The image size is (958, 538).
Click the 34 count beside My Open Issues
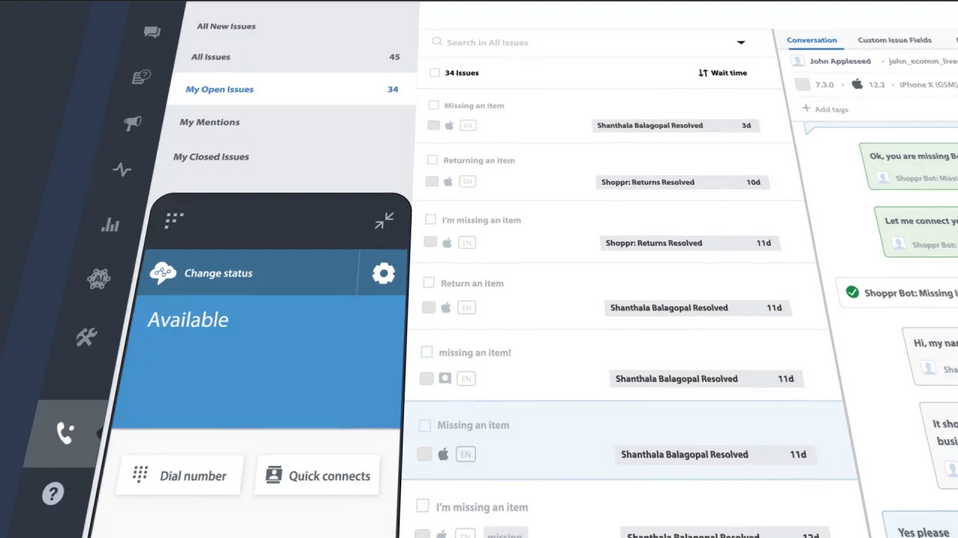click(x=393, y=89)
